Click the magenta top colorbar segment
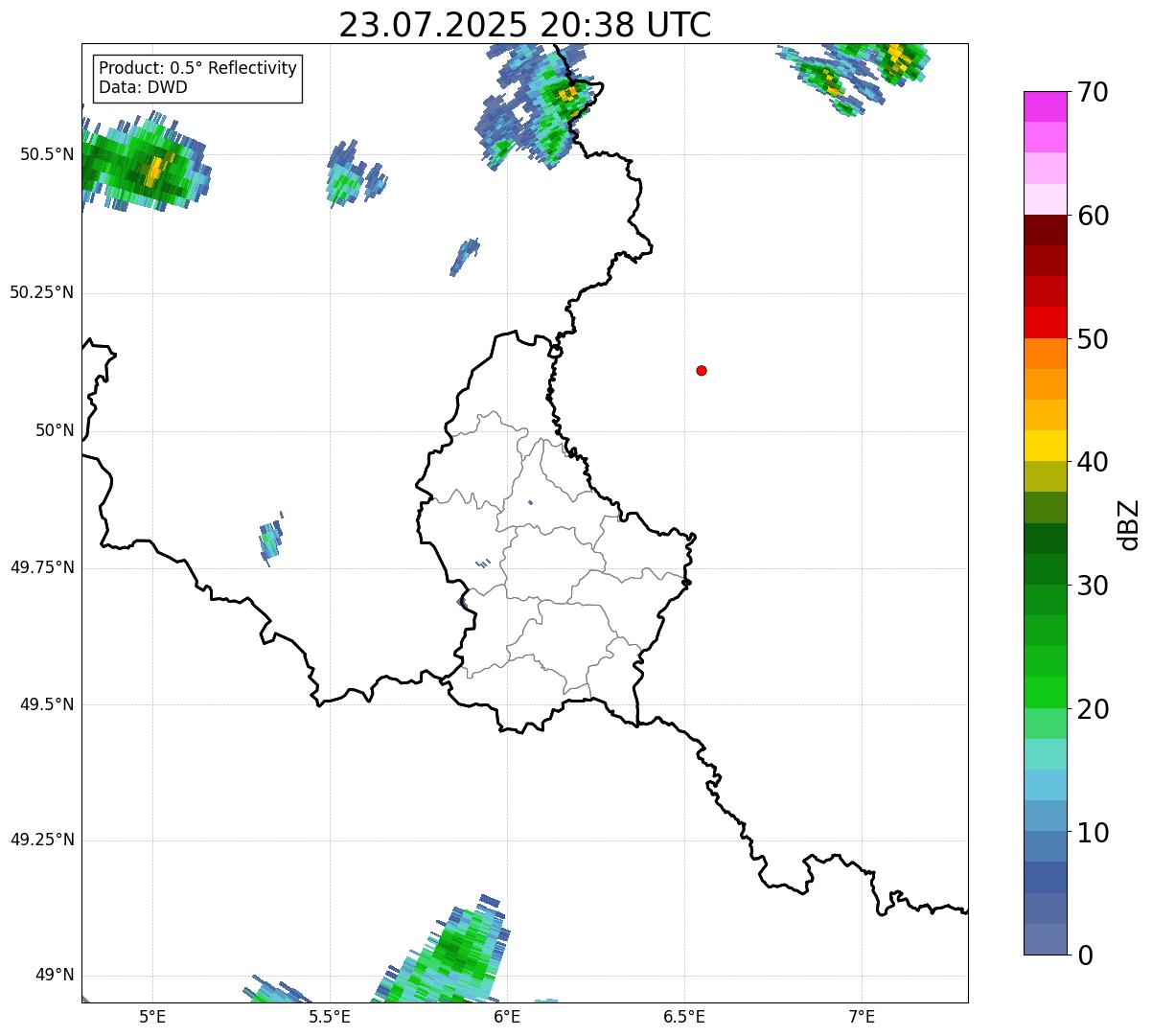This screenshot has height=1036, width=1152. coord(1045,106)
